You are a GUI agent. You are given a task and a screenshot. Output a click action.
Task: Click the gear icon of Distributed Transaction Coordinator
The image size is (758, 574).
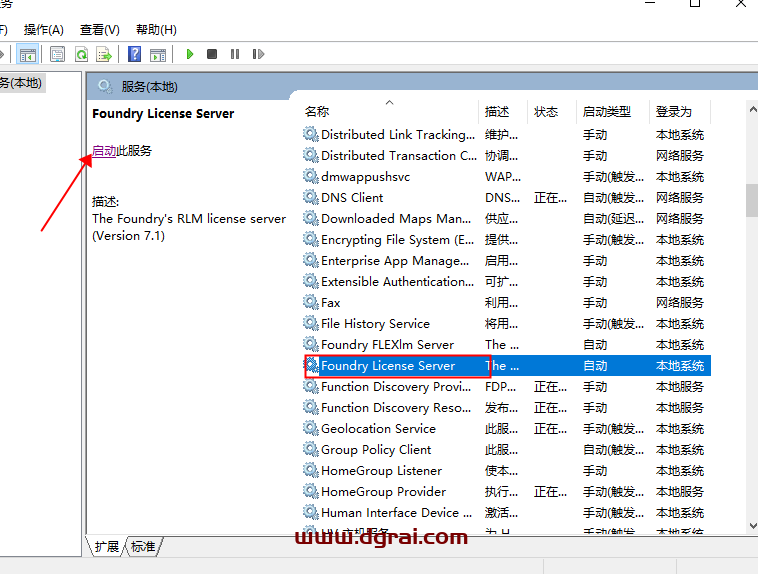coord(310,155)
